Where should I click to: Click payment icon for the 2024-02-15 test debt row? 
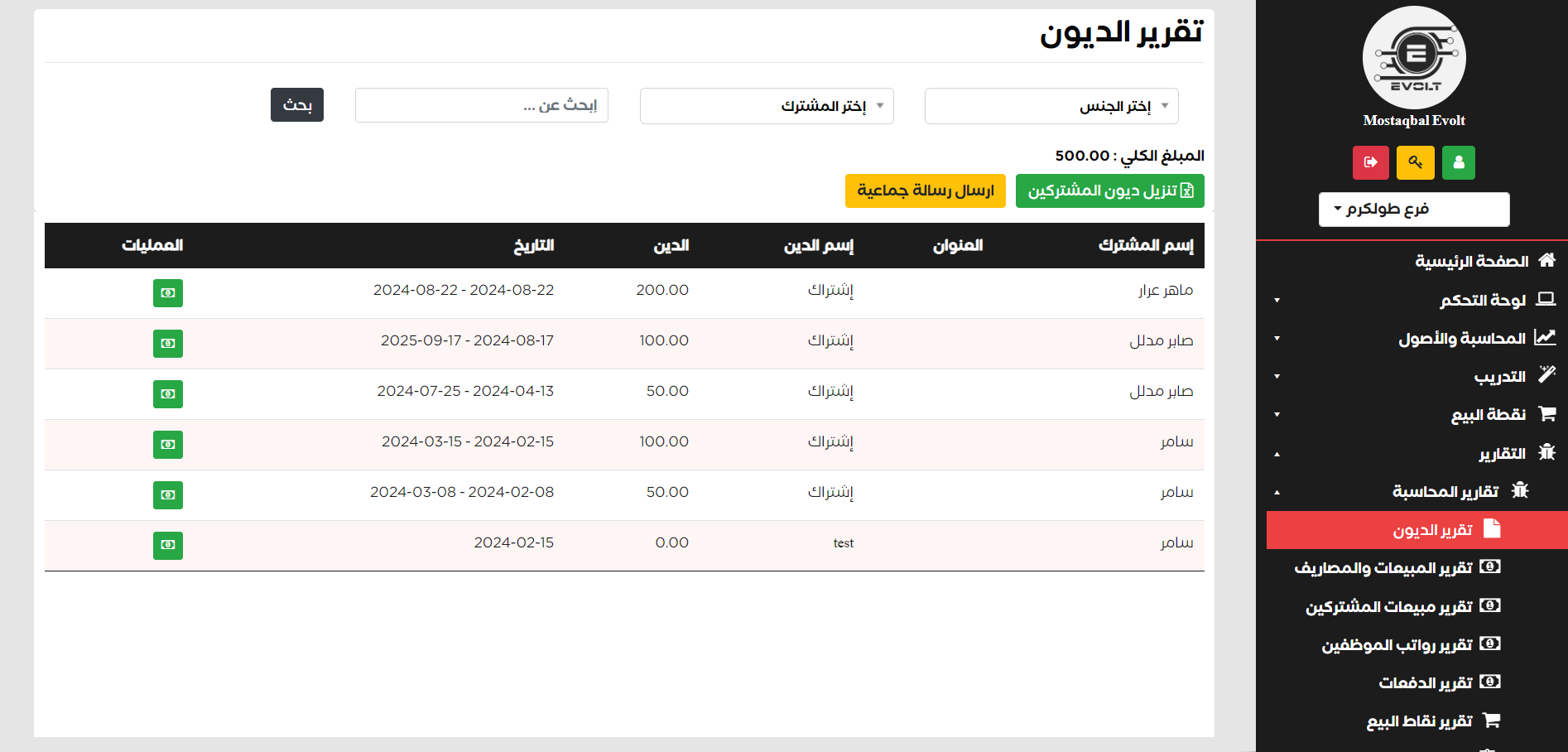tap(168, 546)
